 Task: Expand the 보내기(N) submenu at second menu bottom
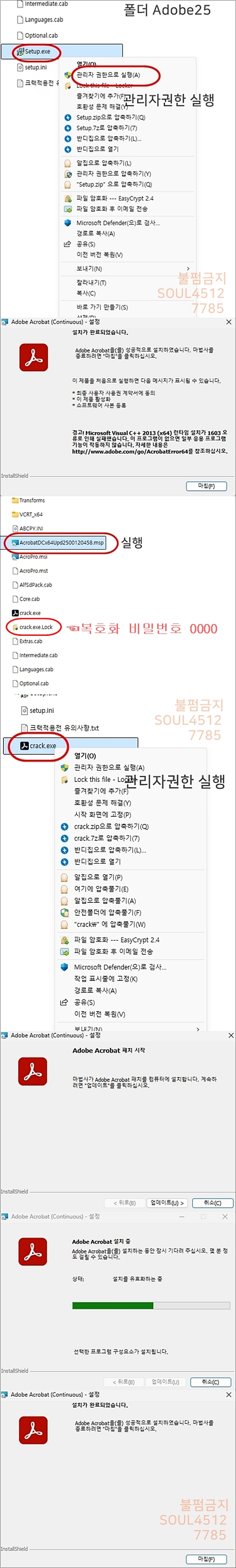[x=129, y=1029]
